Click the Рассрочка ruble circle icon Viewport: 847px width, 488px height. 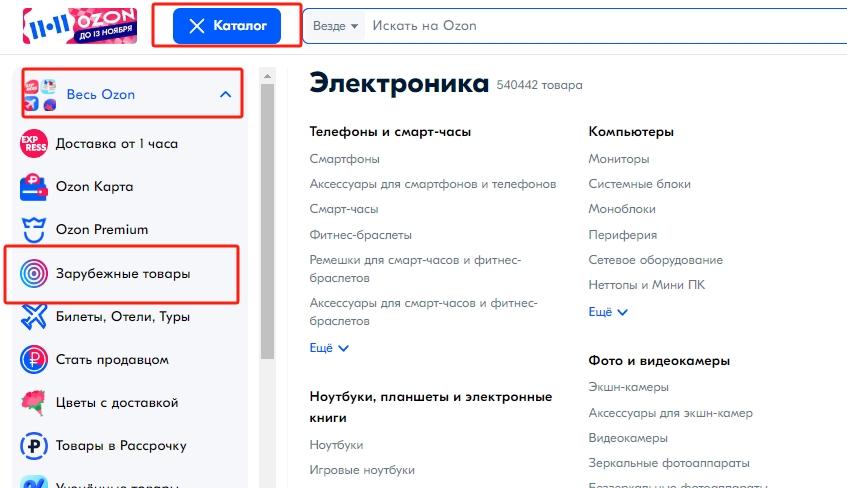click(33, 446)
